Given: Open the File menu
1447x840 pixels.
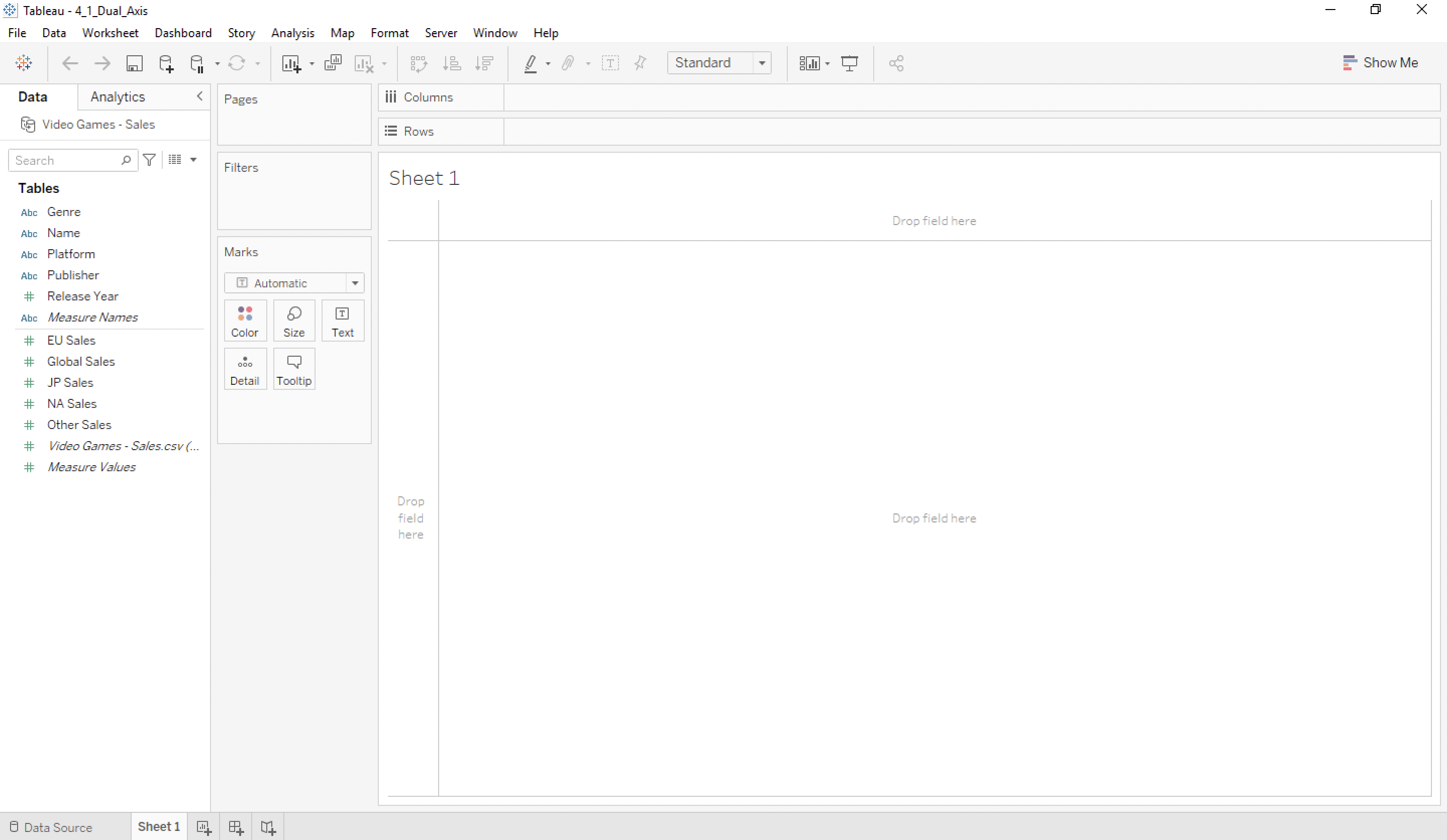Looking at the screenshot, I should [x=17, y=33].
